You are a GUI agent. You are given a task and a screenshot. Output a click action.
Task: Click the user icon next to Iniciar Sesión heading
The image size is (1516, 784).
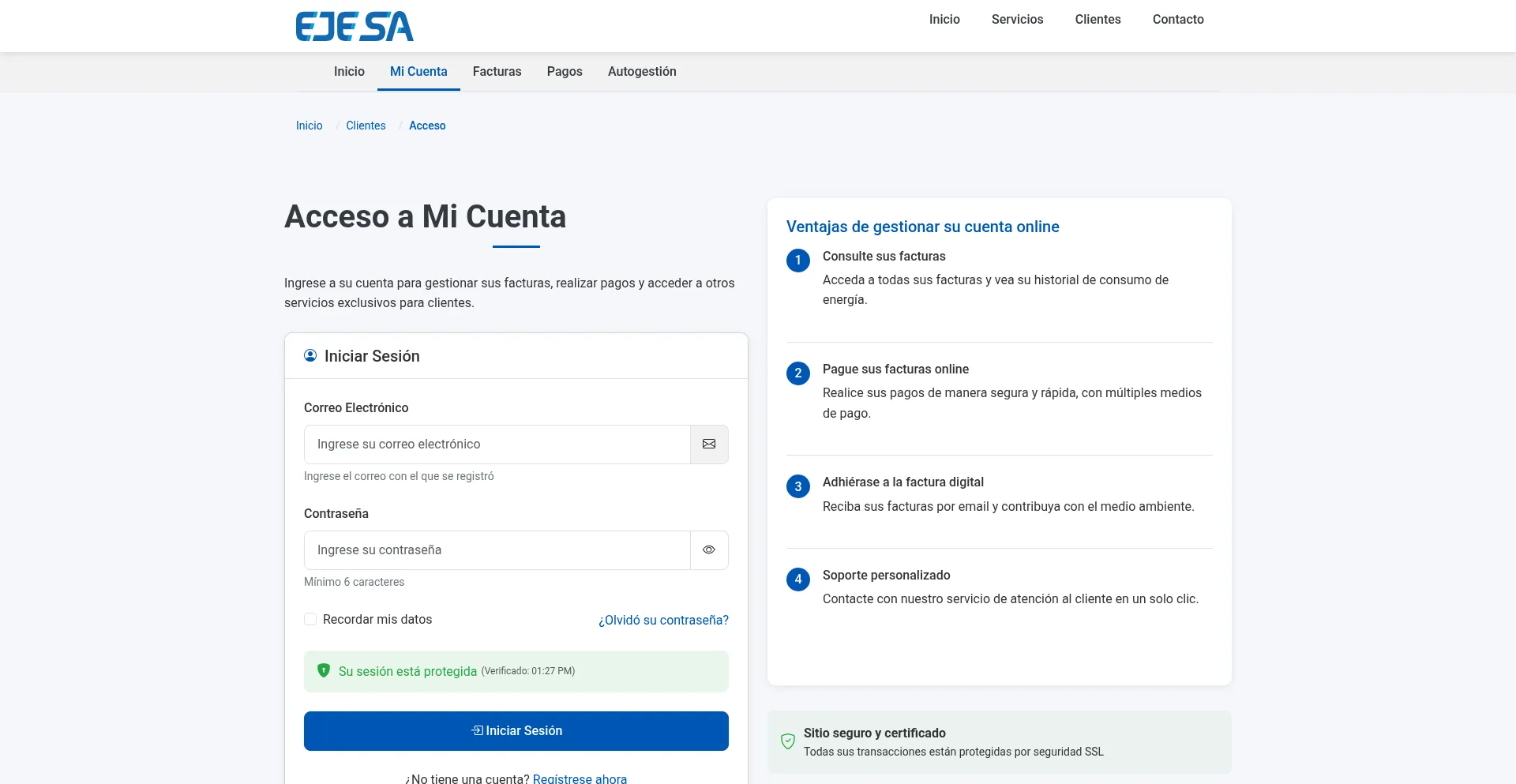[310, 356]
